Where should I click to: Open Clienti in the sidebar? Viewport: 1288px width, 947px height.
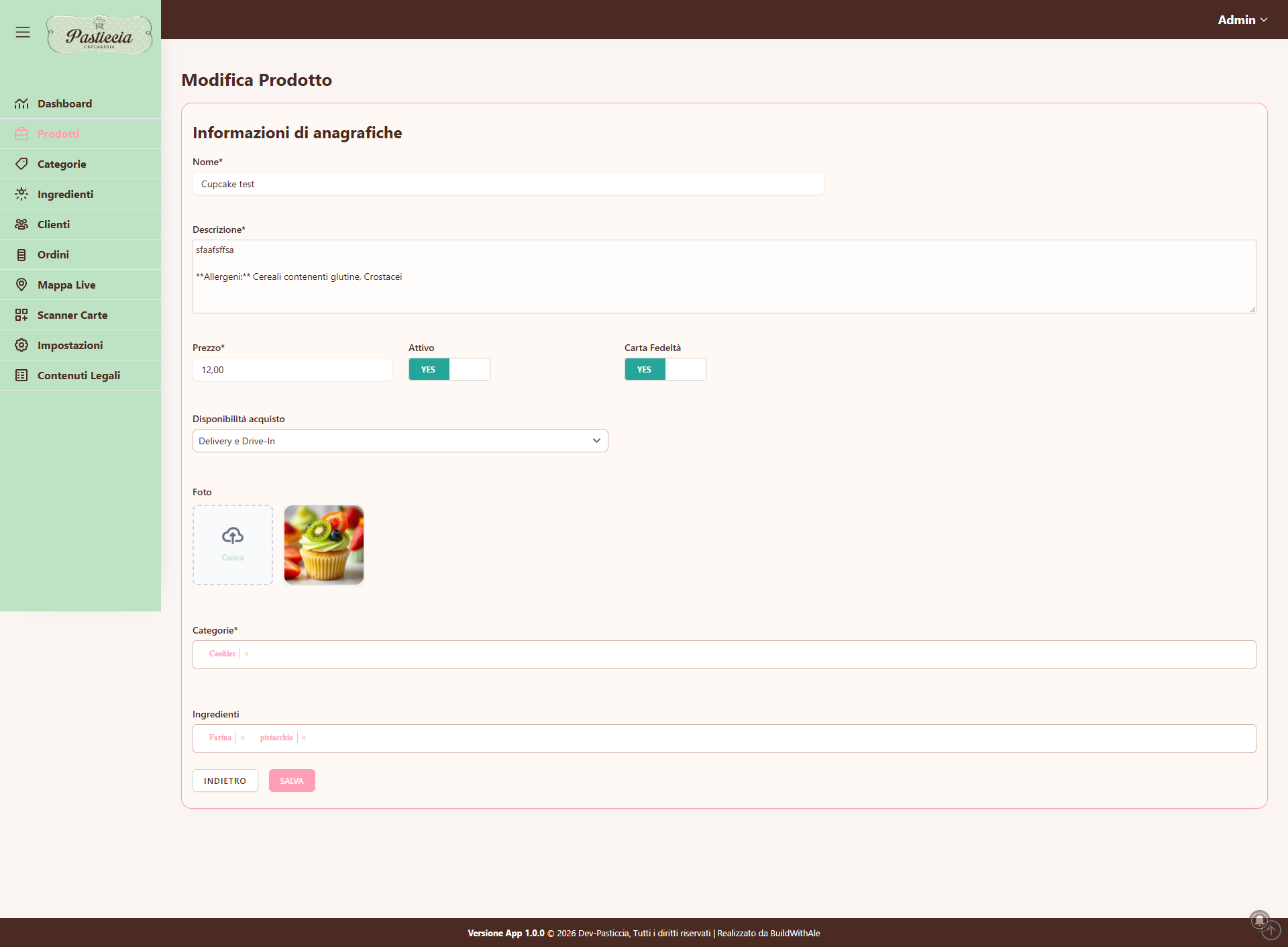(x=80, y=224)
